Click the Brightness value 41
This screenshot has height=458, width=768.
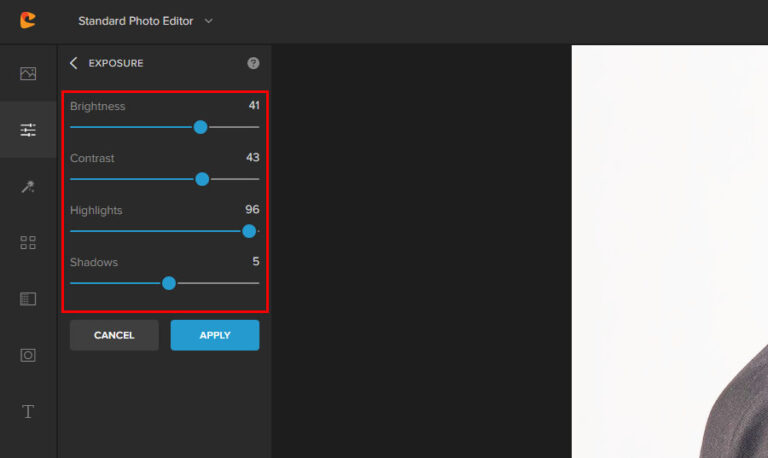(254, 105)
